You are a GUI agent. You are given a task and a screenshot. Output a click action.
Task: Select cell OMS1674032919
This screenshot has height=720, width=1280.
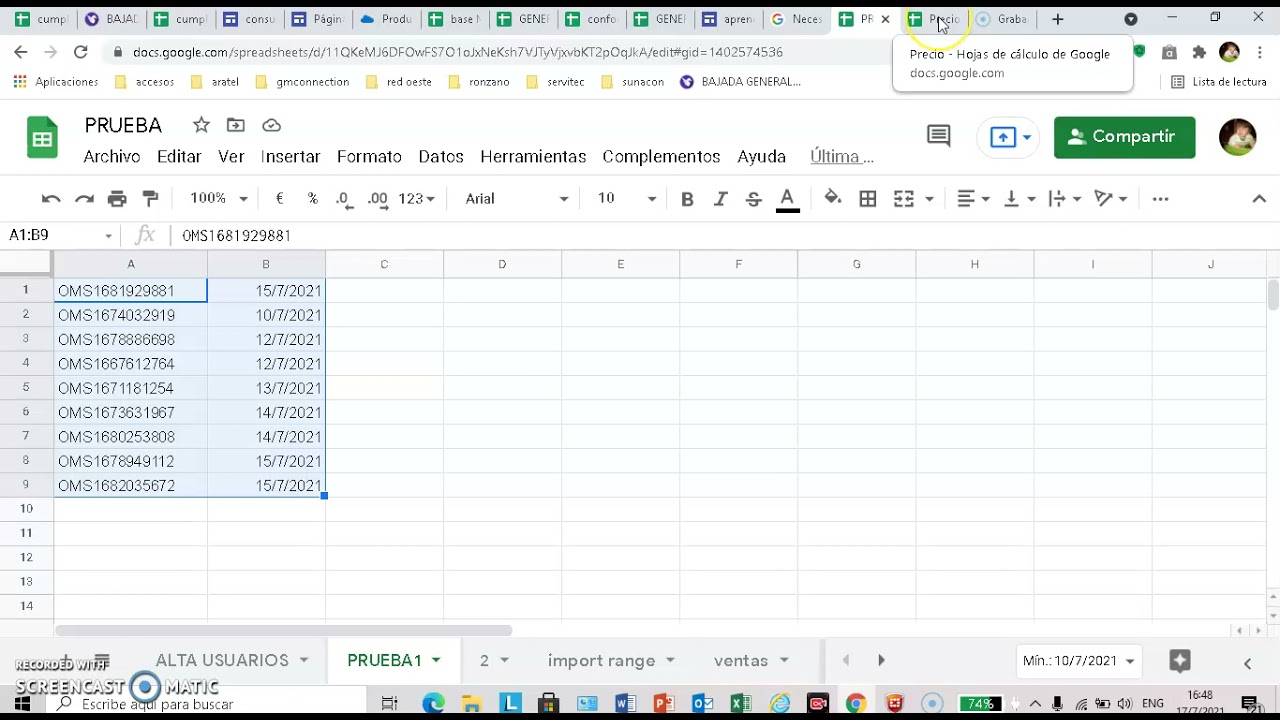pos(131,315)
